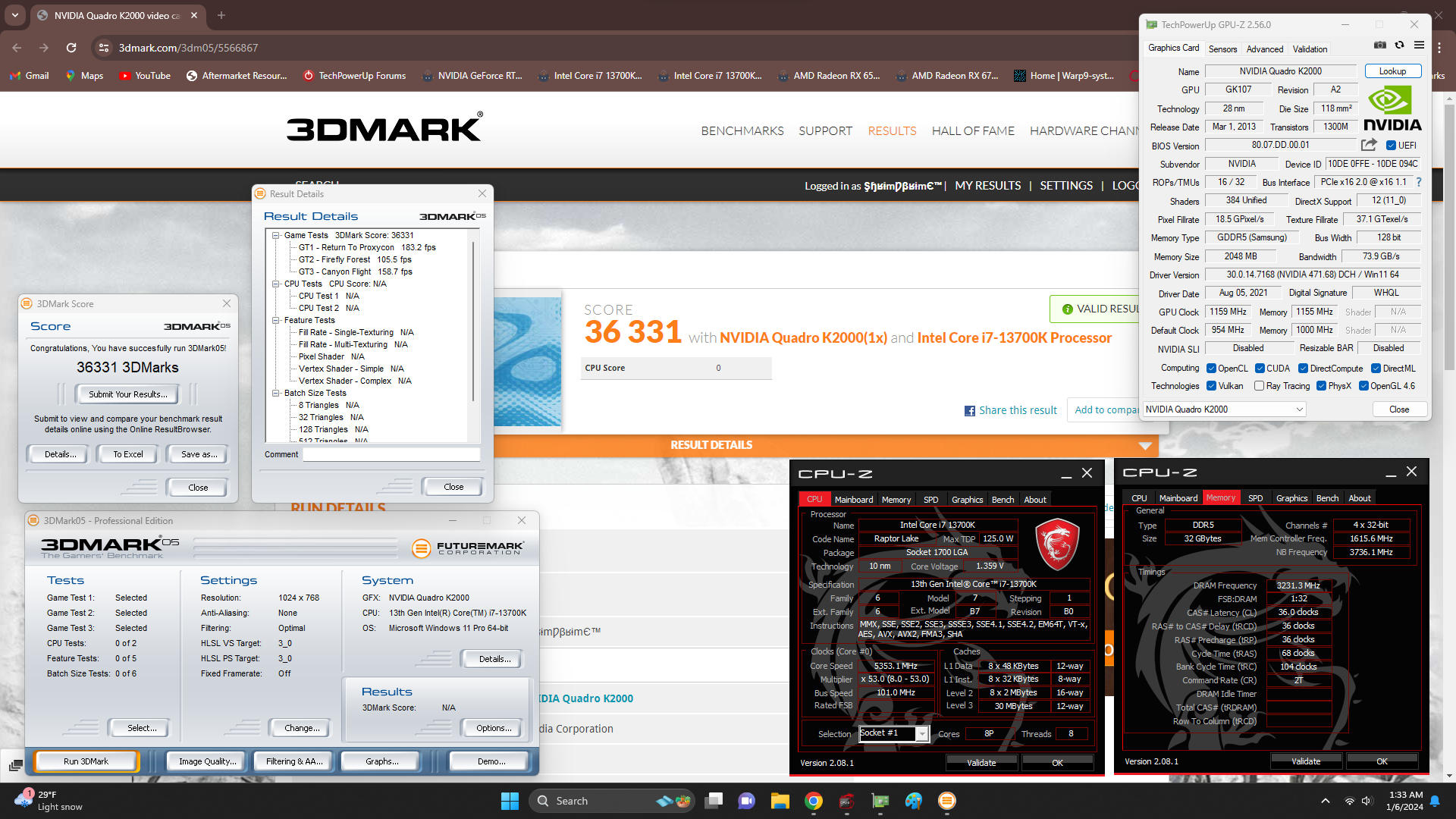
Task: Switch to the Advanced tab in GPU-Z
Action: [1265, 49]
